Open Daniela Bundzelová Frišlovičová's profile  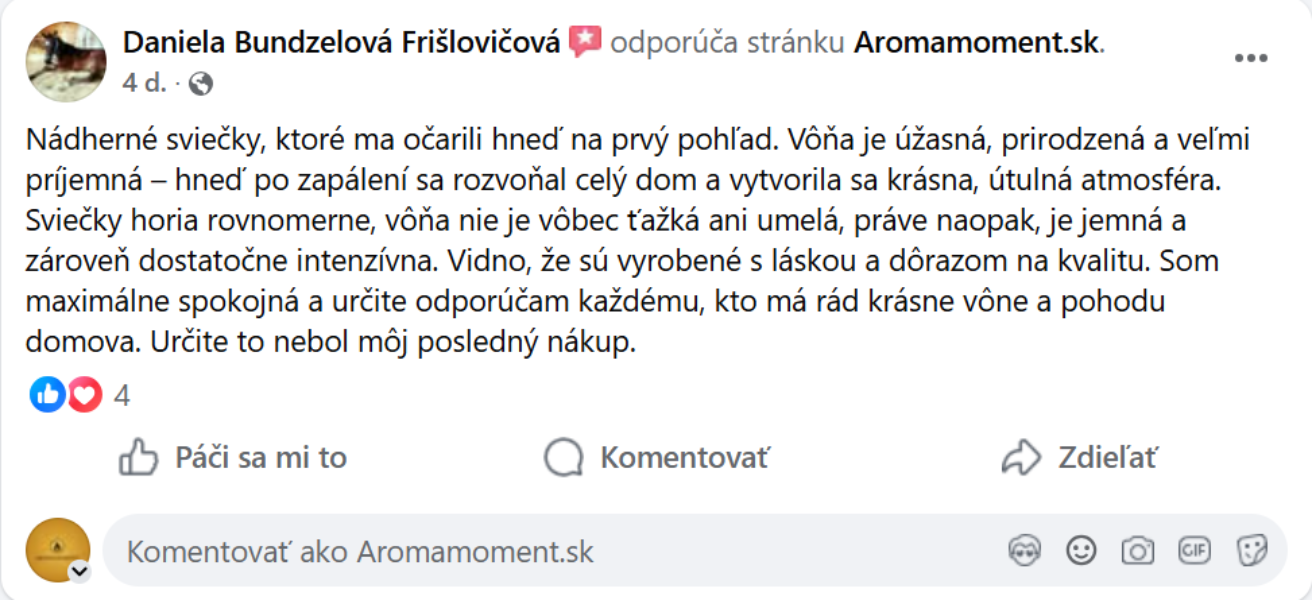(340, 43)
